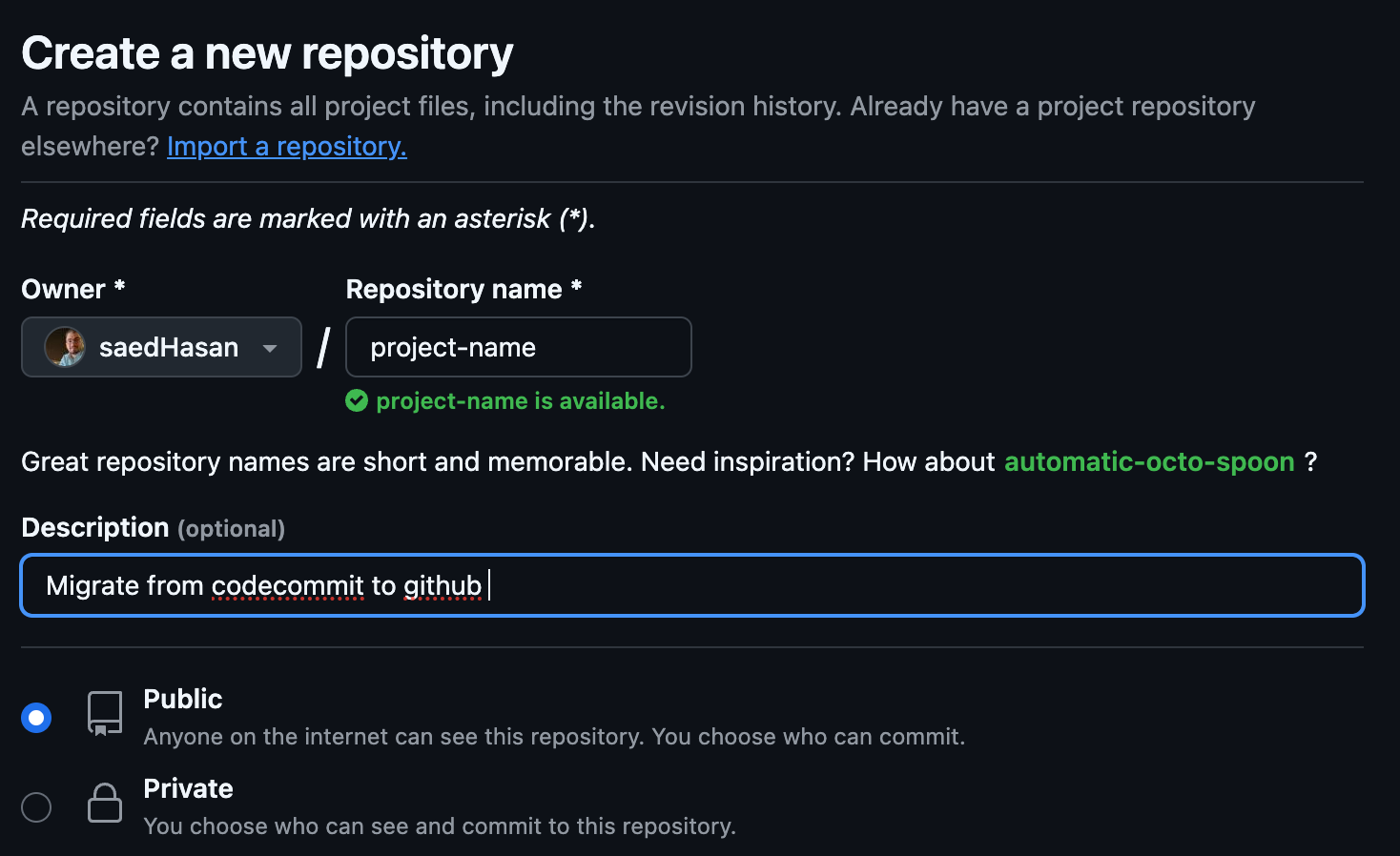Use the automatic-octo-spoon name suggestion
The width and height of the screenshot is (1400, 856).
pos(1149,461)
